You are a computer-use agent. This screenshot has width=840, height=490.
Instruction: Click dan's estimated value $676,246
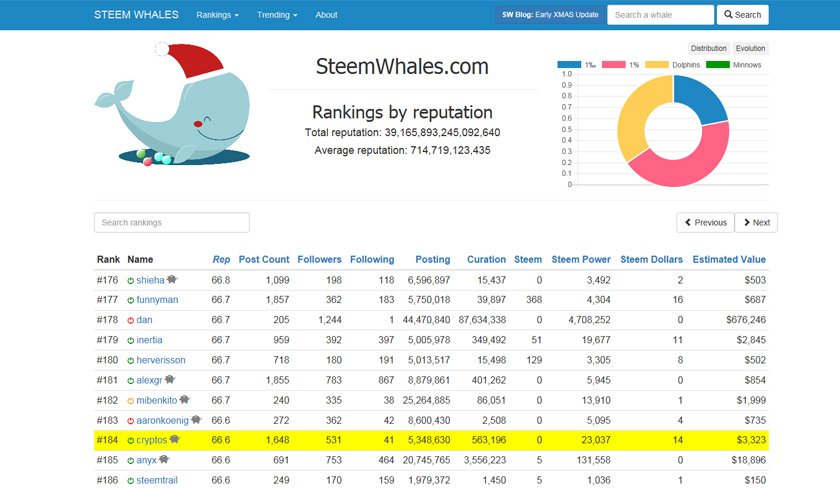(746, 320)
